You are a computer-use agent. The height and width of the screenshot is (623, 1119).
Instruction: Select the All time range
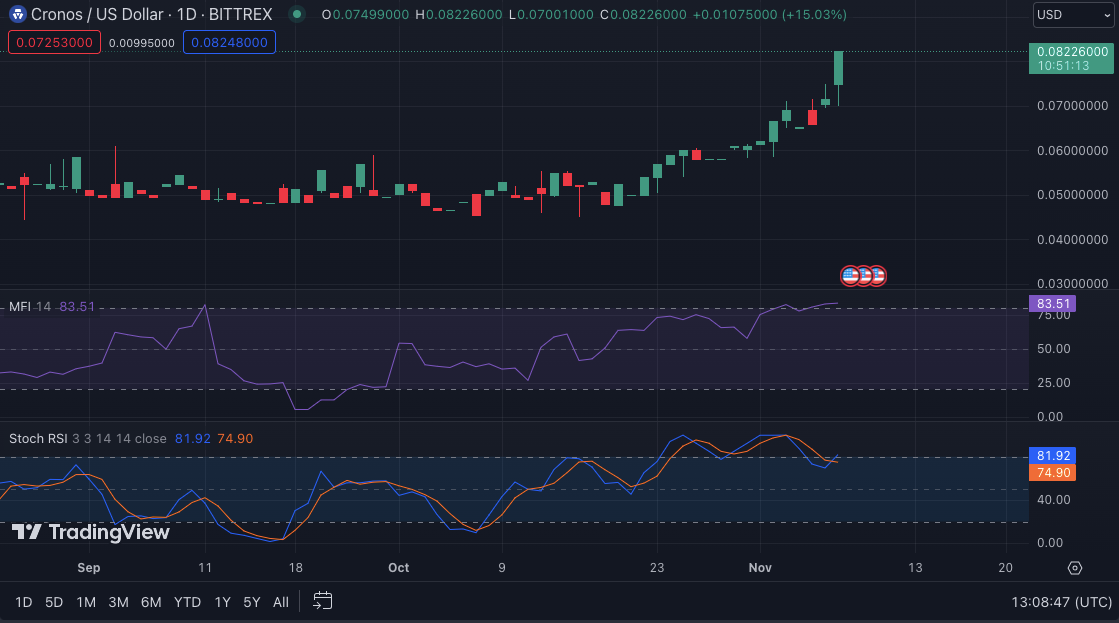coord(281,602)
